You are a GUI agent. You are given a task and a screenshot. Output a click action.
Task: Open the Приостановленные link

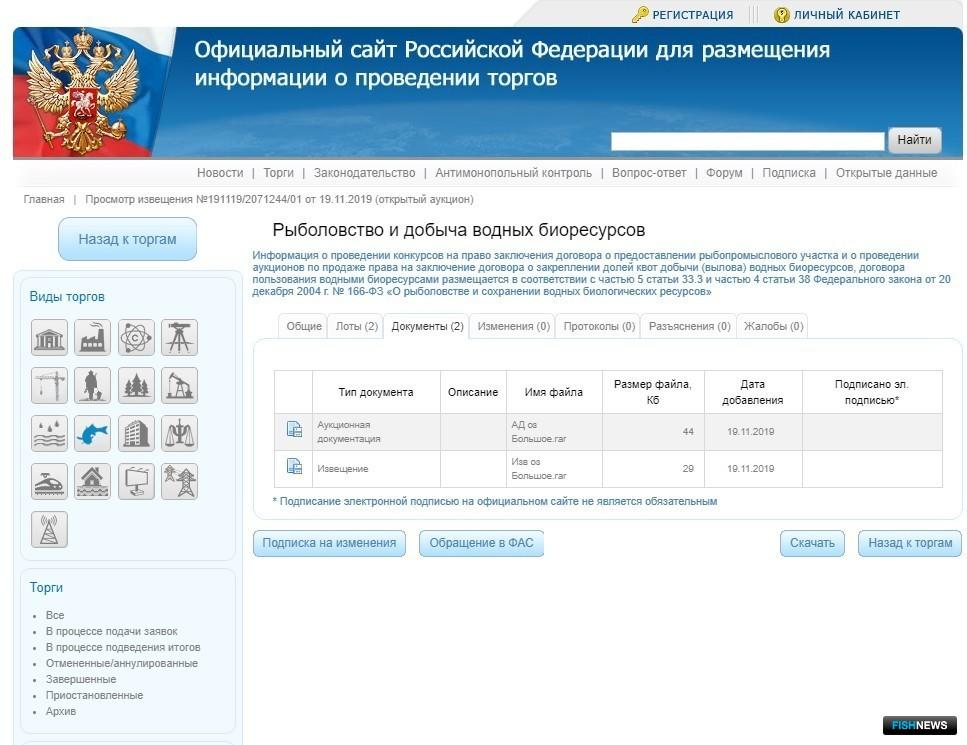[x=94, y=695]
